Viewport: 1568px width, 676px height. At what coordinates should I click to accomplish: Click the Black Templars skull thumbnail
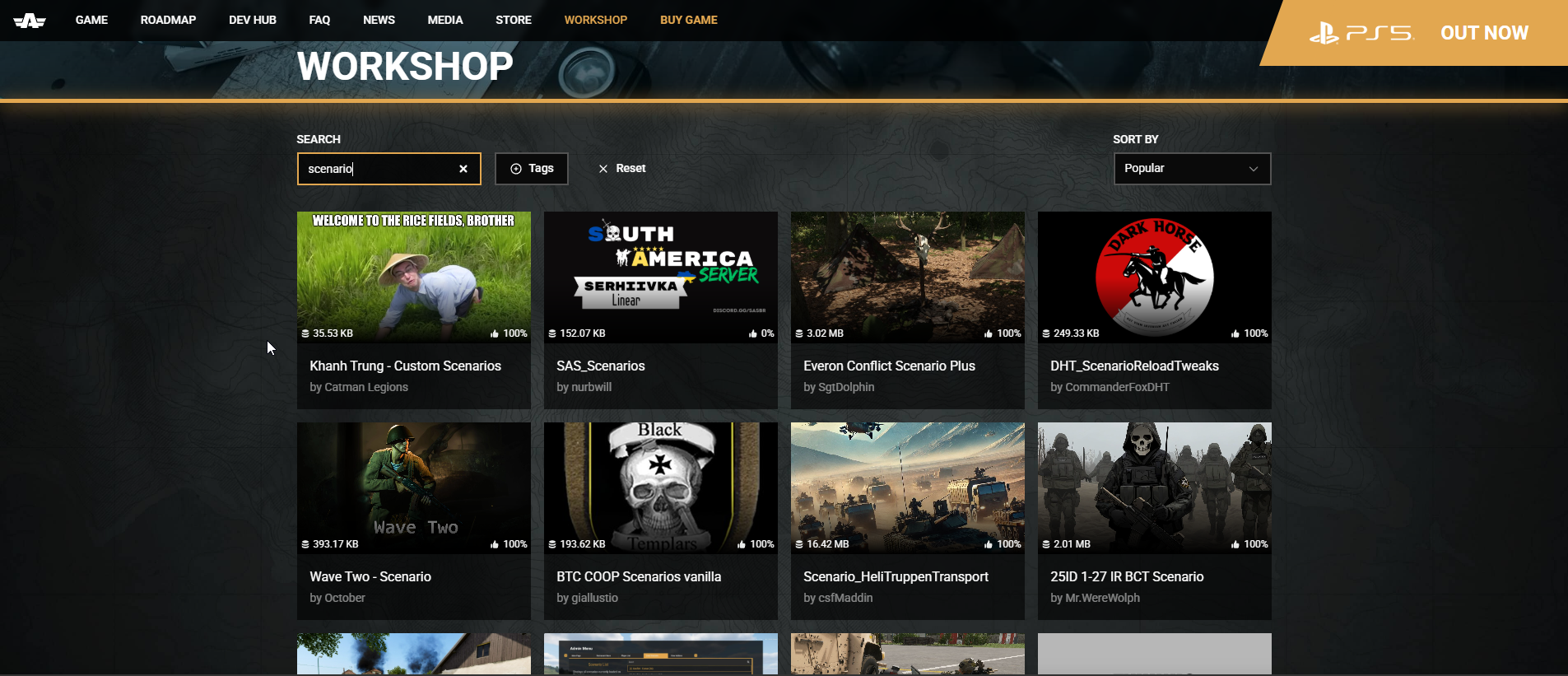click(x=661, y=488)
